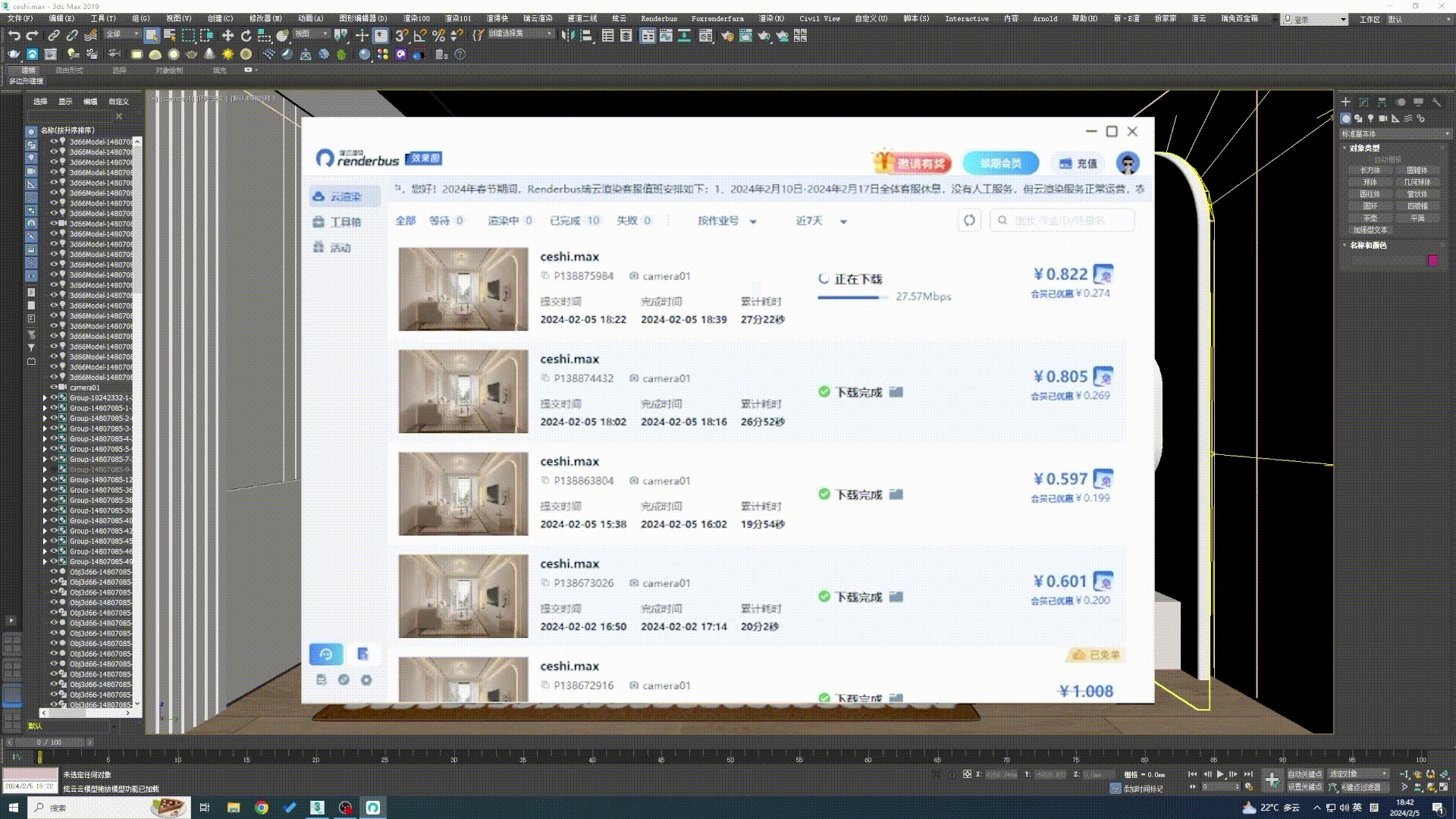
Task: Toggle Set Key button (设置关键点)
Action: click(x=1304, y=786)
